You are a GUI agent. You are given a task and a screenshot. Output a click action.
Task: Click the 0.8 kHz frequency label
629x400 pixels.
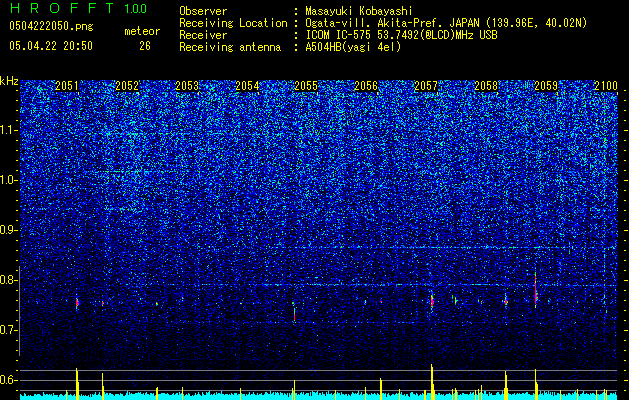pyautogui.click(x=8, y=280)
